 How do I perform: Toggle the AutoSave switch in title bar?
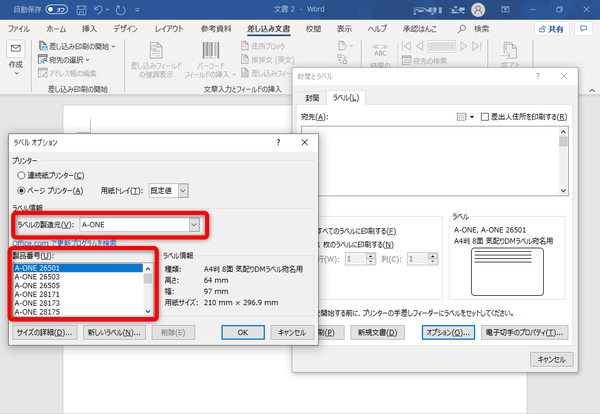coord(57,9)
